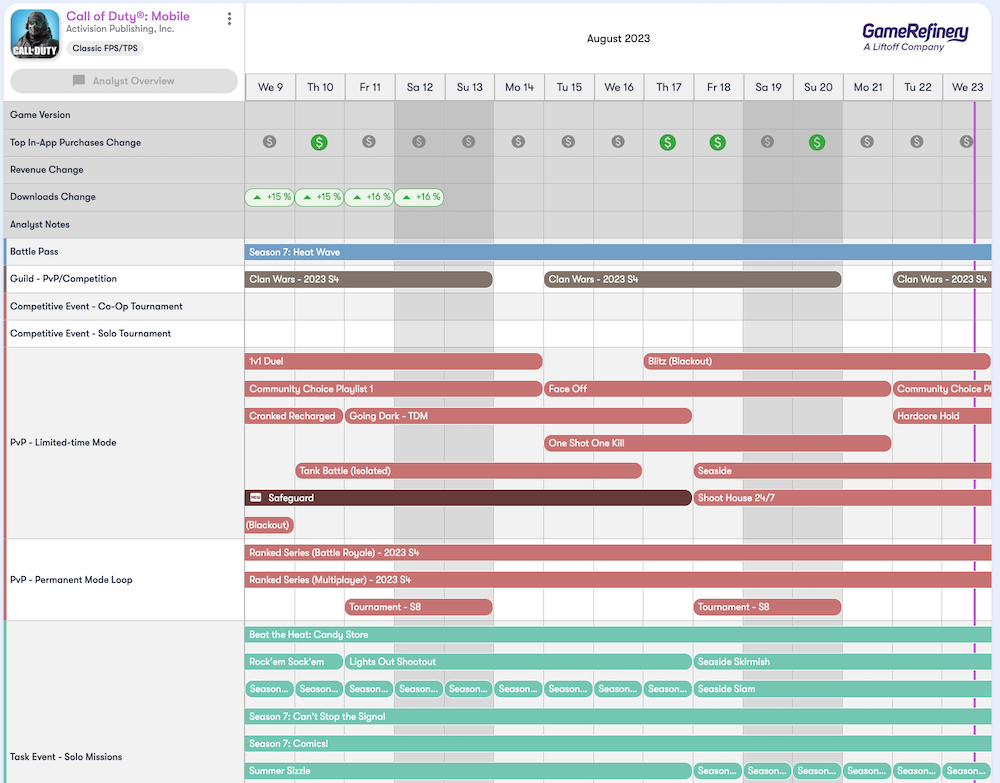Click the green purchase icon on Fr 18

717,142
